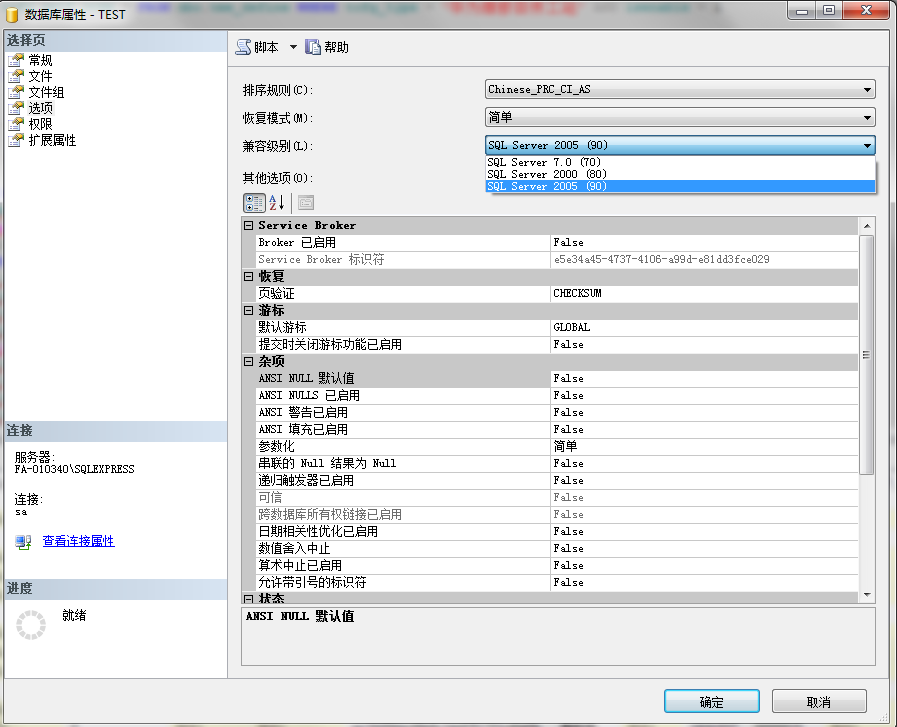Open the 脚本 dropdown arrow
The height and width of the screenshot is (727, 897).
pos(293,47)
